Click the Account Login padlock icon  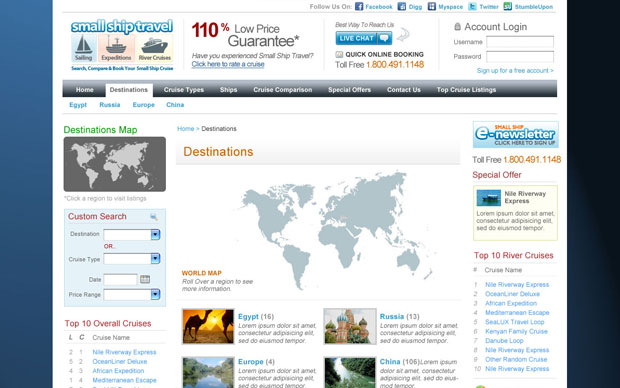(x=457, y=26)
